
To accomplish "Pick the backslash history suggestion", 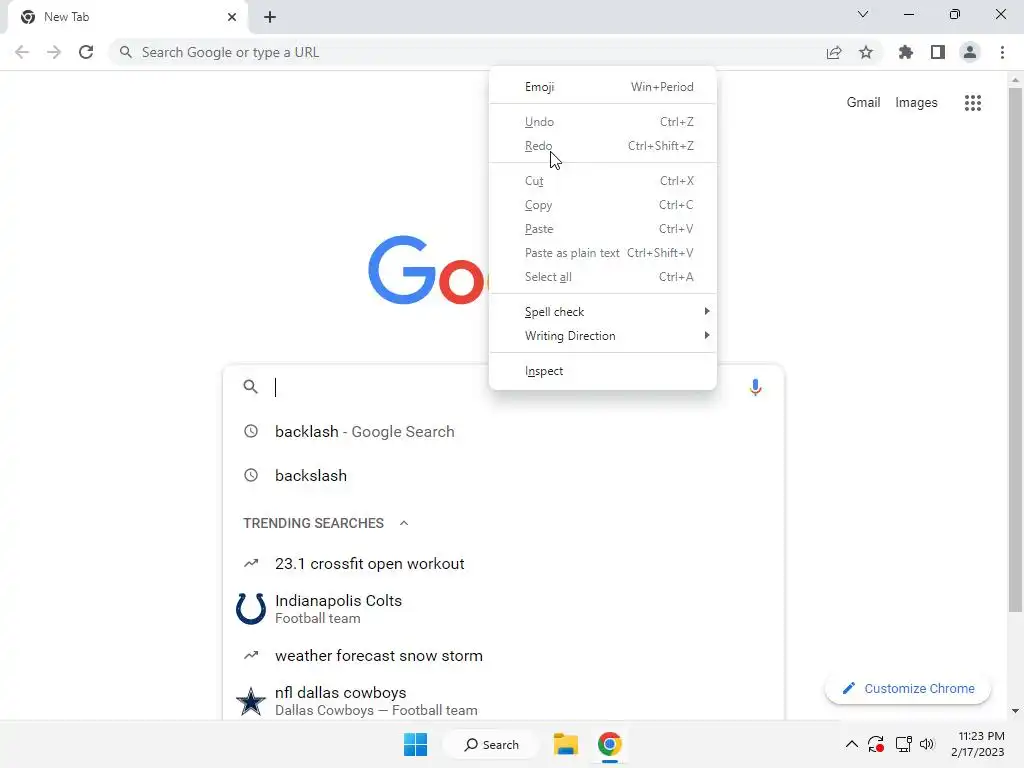I will [503, 475].
